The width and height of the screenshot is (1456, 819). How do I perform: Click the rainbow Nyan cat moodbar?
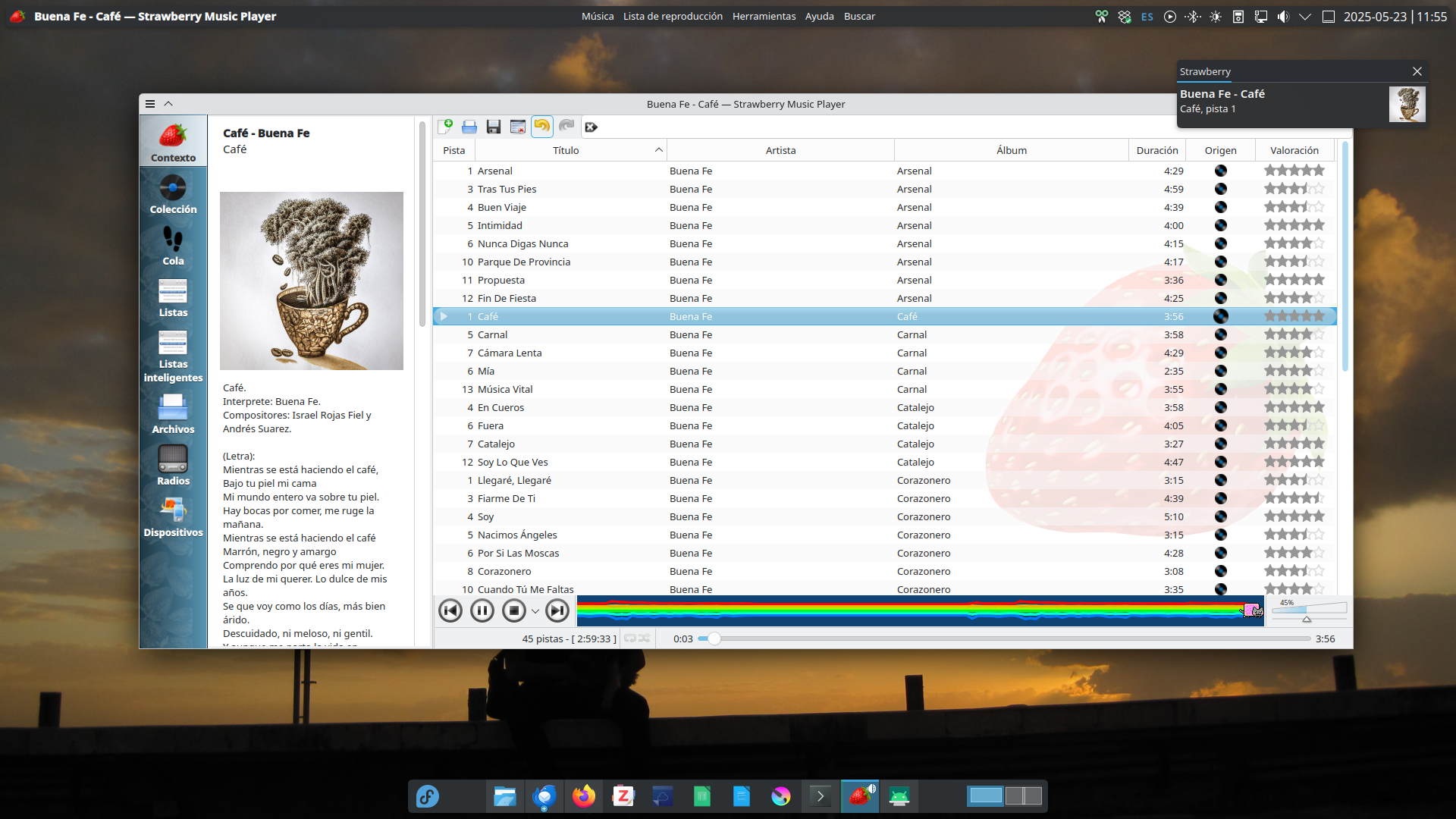coord(920,610)
